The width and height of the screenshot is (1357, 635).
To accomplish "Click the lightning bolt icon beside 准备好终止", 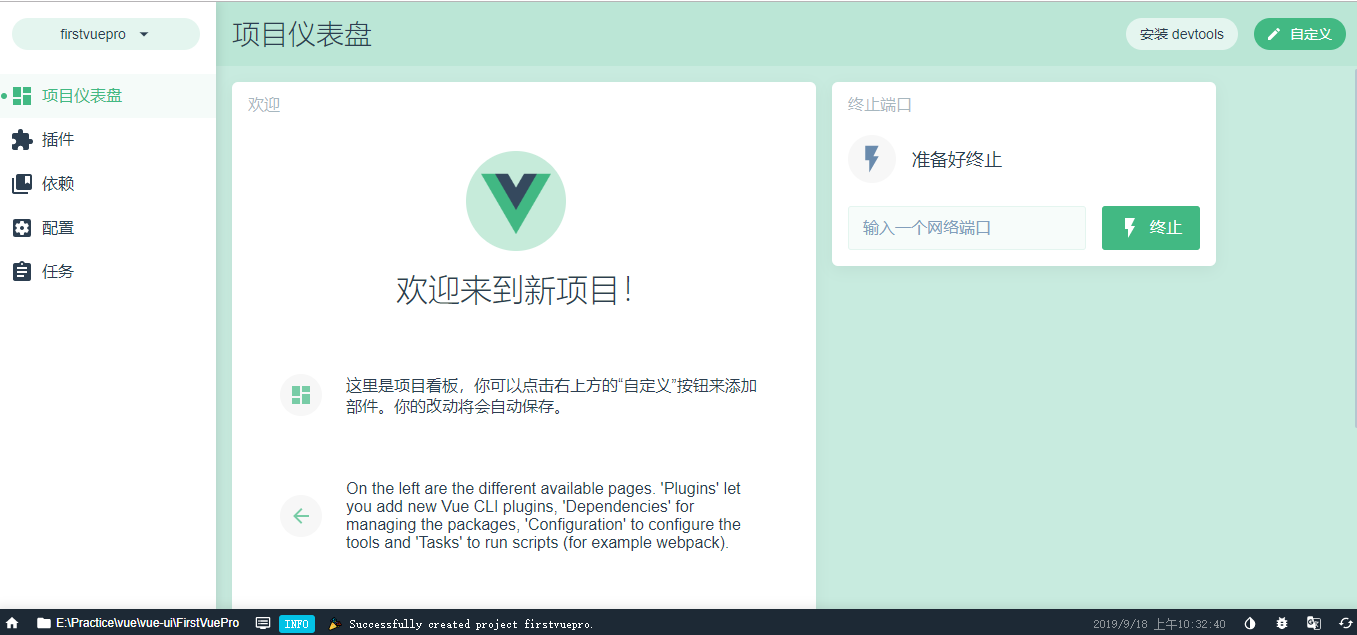I will click(x=872, y=159).
